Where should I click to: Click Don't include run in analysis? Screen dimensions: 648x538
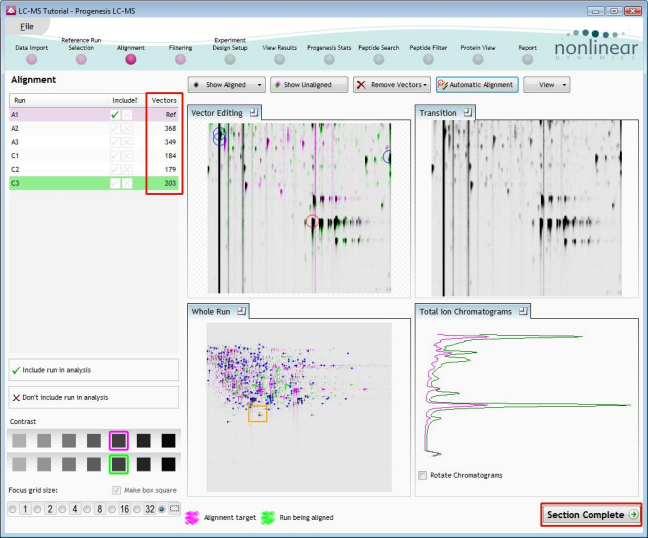click(x=94, y=398)
